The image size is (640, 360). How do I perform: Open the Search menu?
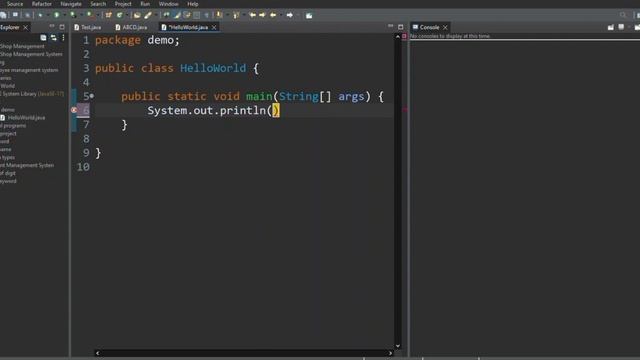[x=98, y=4]
